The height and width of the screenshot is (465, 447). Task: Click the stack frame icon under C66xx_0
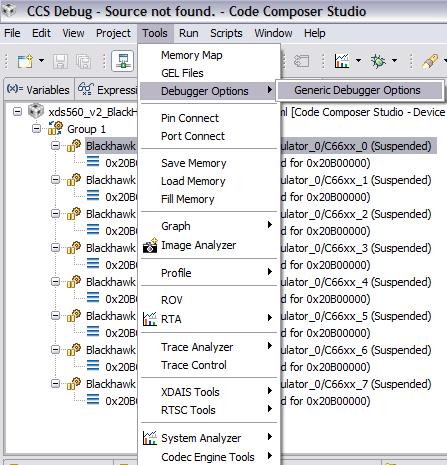coord(93,162)
